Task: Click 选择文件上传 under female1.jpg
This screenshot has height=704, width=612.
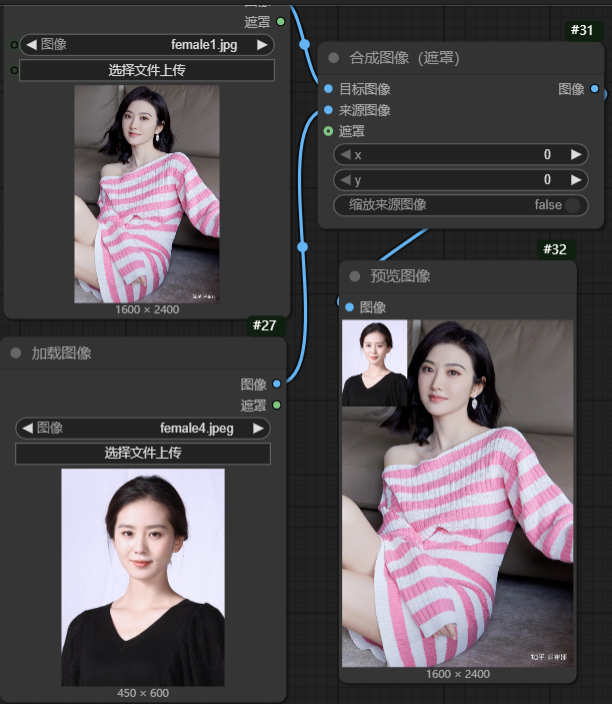Action: (x=146, y=70)
